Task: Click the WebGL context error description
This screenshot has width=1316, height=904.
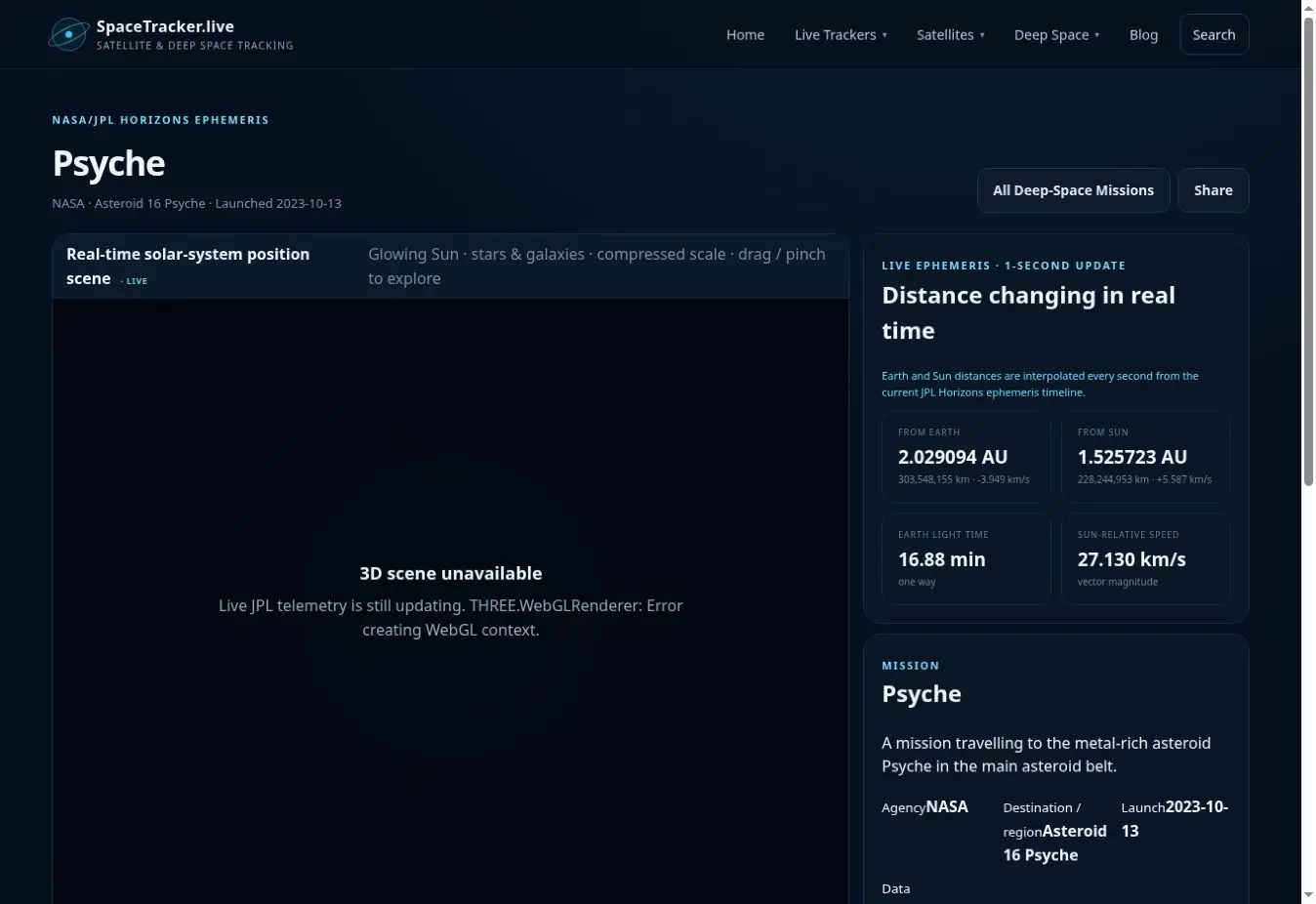Action: pyautogui.click(x=450, y=618)
